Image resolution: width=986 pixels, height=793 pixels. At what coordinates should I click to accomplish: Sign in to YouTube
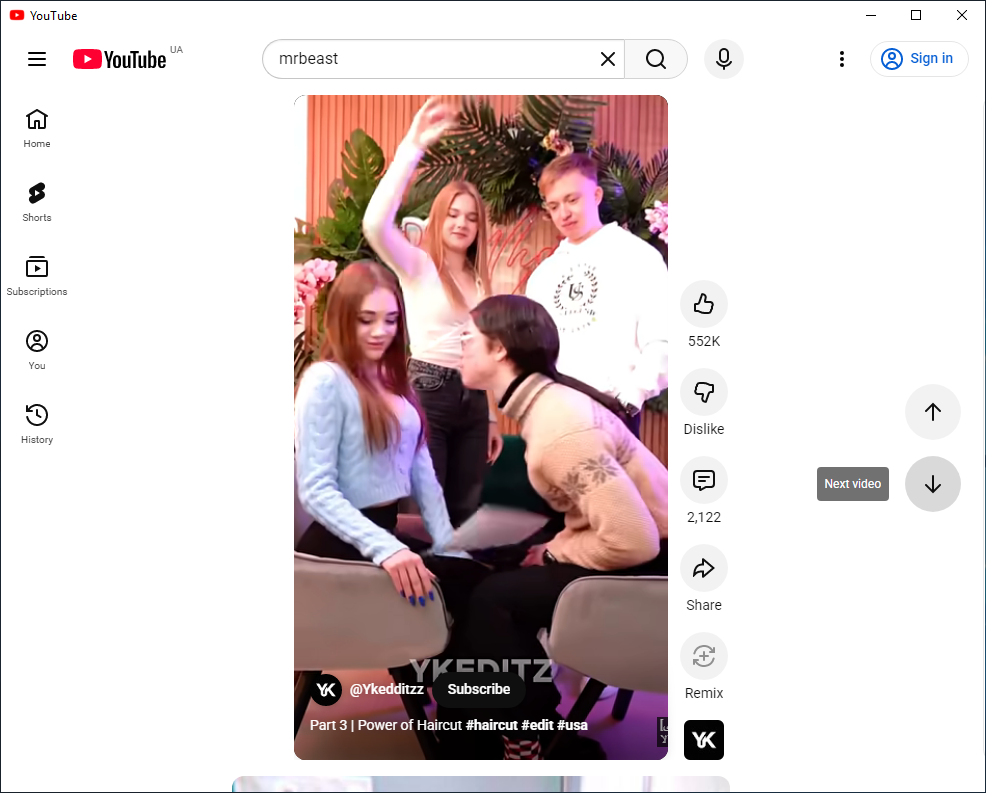918,59
